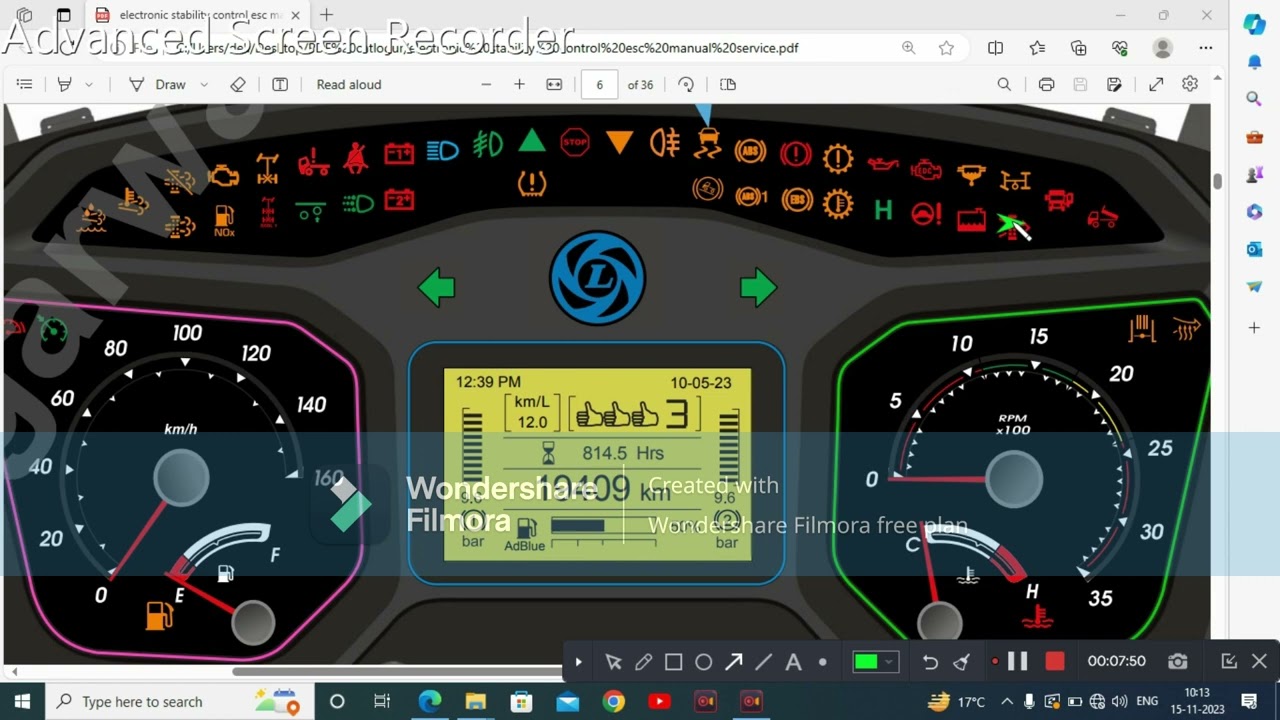Screen dimensions: 1280x720
Task: Rotate the PDF page
Action: tap(686, 85)
